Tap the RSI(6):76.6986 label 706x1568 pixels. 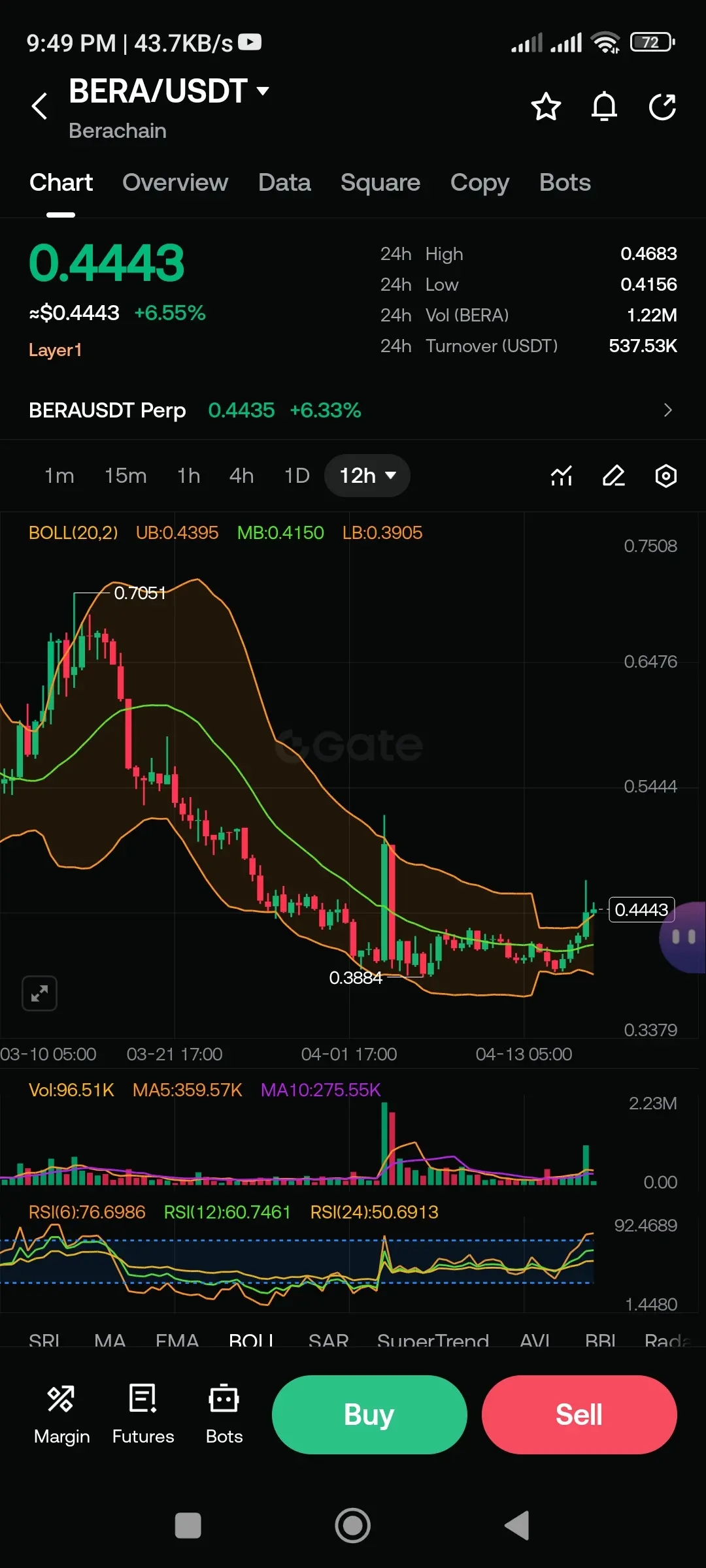(87, 1213)
